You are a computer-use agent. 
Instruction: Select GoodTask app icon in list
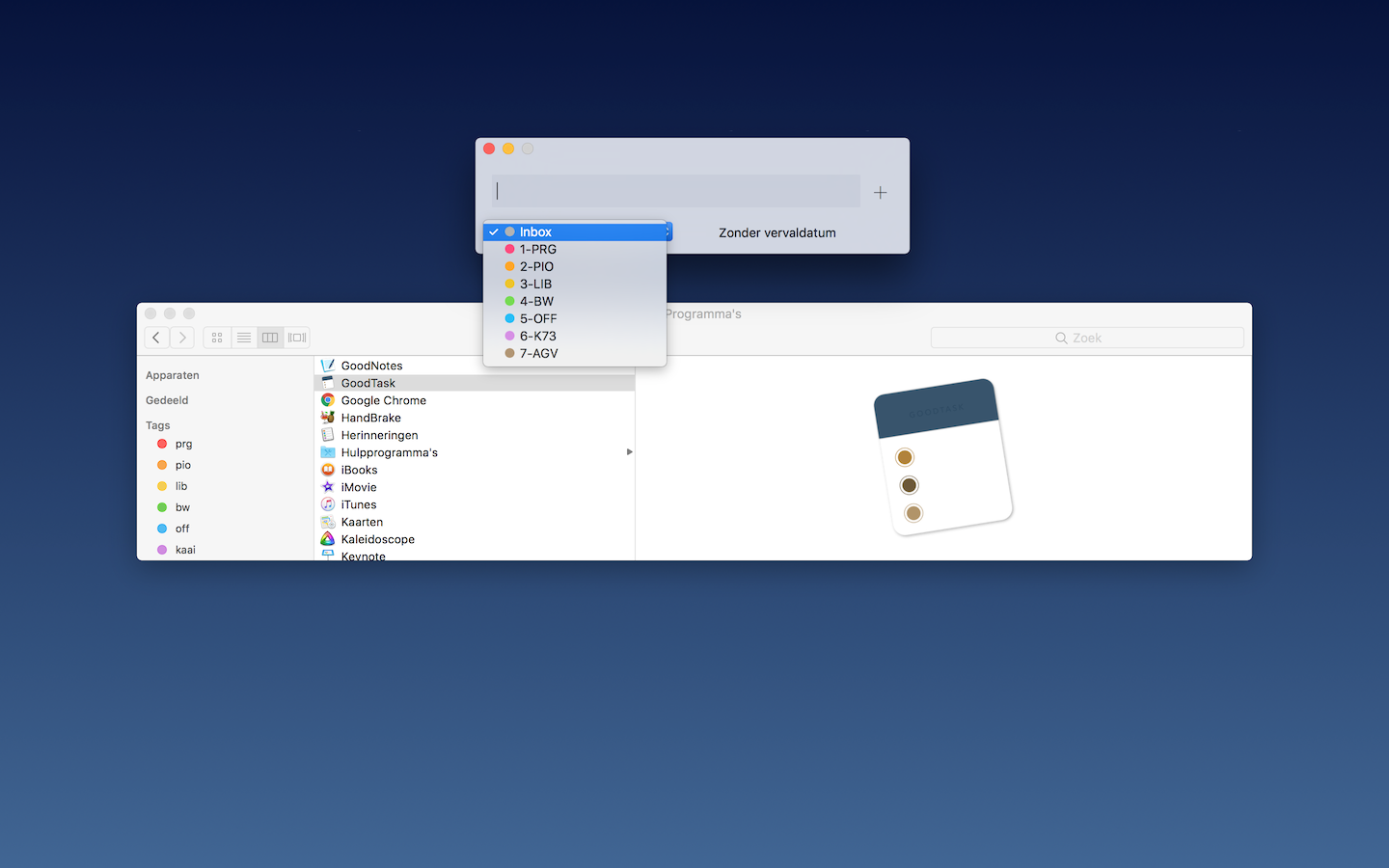tap(328, 383)
